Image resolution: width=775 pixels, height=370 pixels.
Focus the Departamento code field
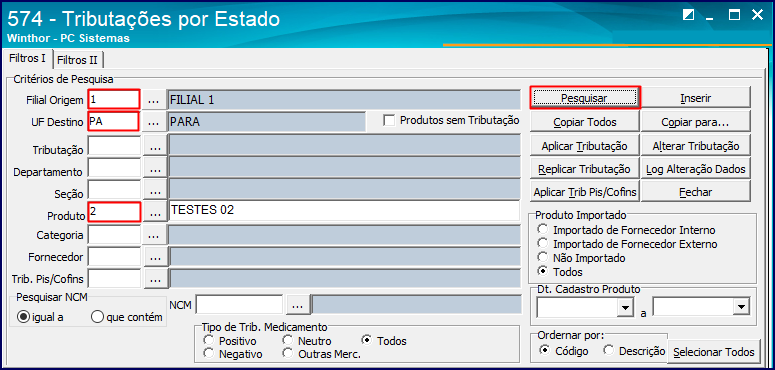pos(114,168)
